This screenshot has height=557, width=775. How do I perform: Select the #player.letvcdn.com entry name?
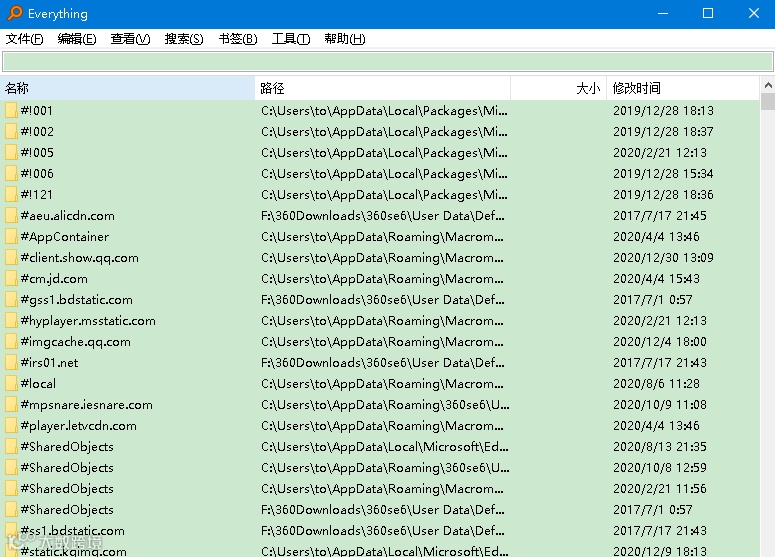point(79,426)
